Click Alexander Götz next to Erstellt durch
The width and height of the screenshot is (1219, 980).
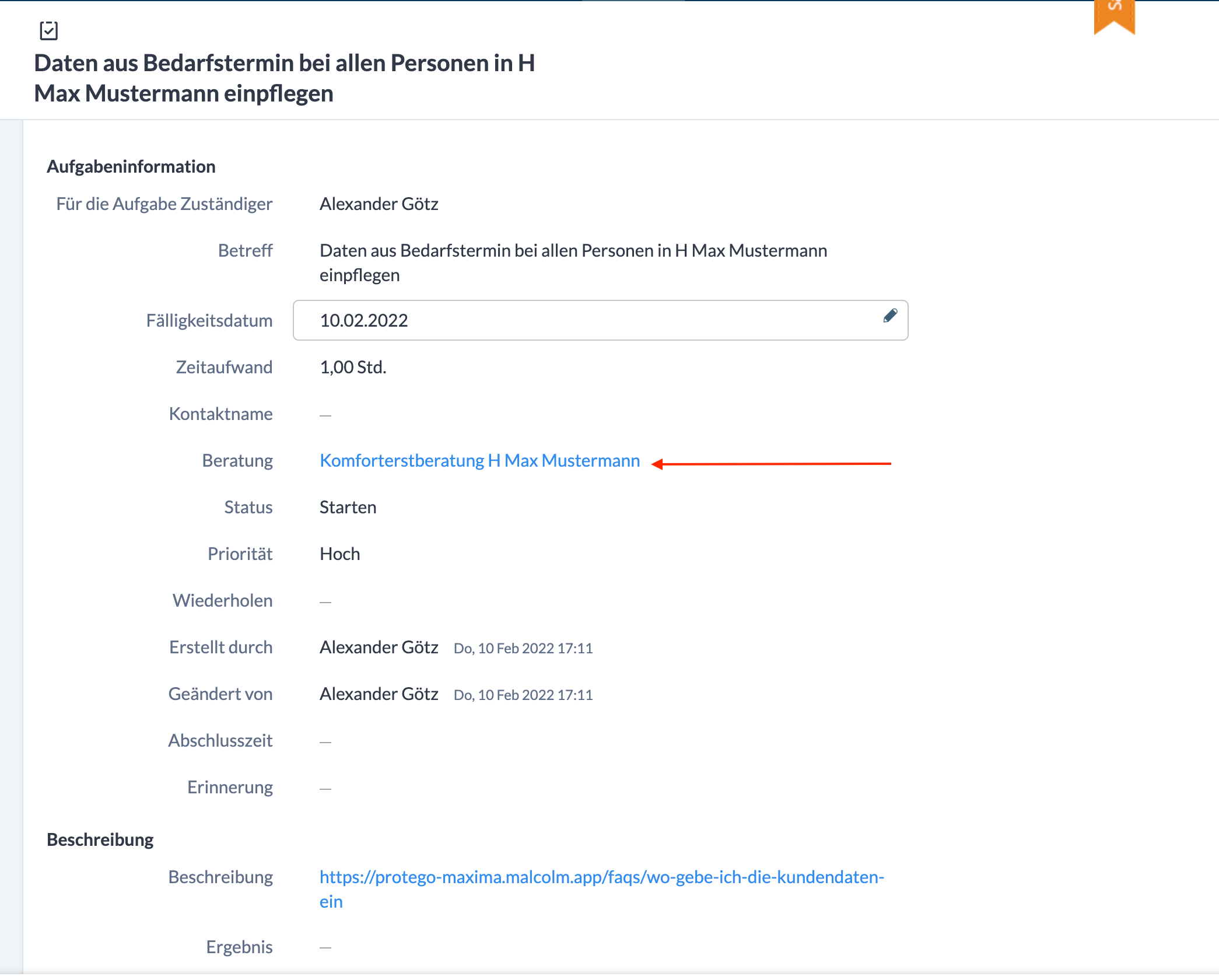pyautogui.click(x=379, y=647)
